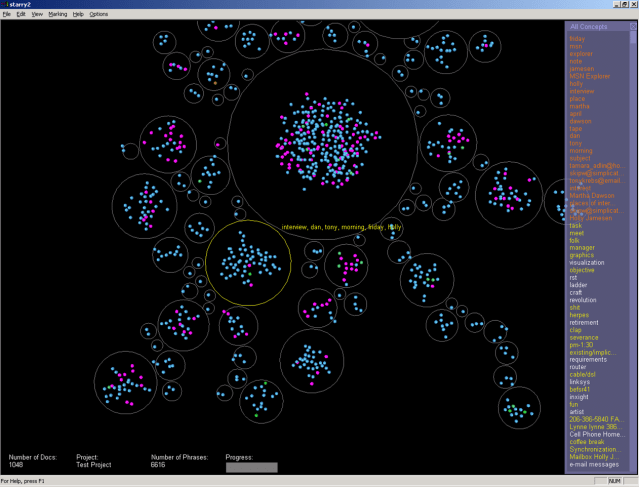The image size is (639, 487).
Task: Open the View menu
Action: click(x=37, y=14)
